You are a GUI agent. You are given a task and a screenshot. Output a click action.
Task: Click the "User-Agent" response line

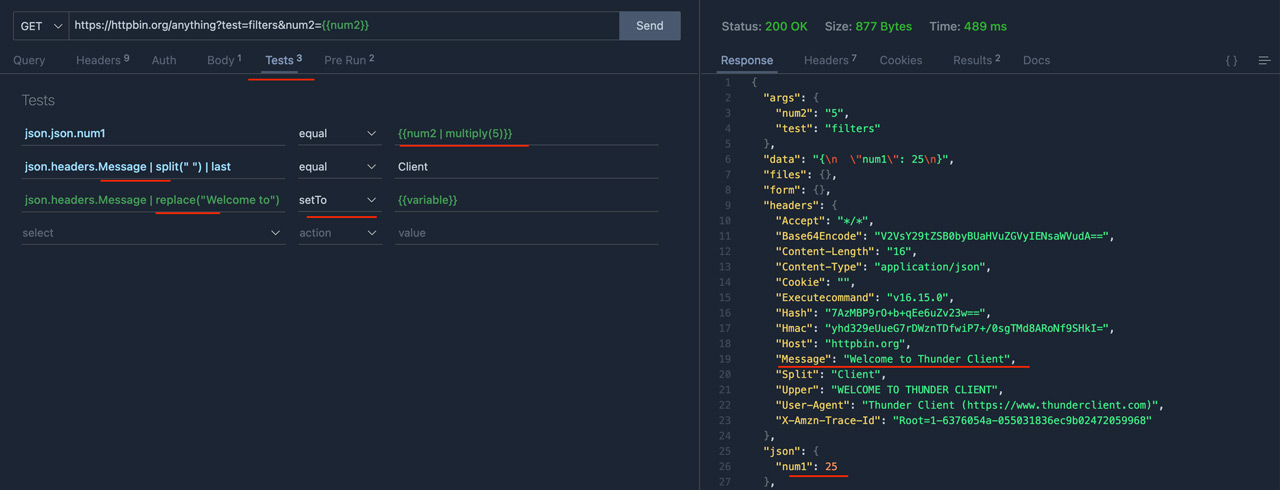969,405
